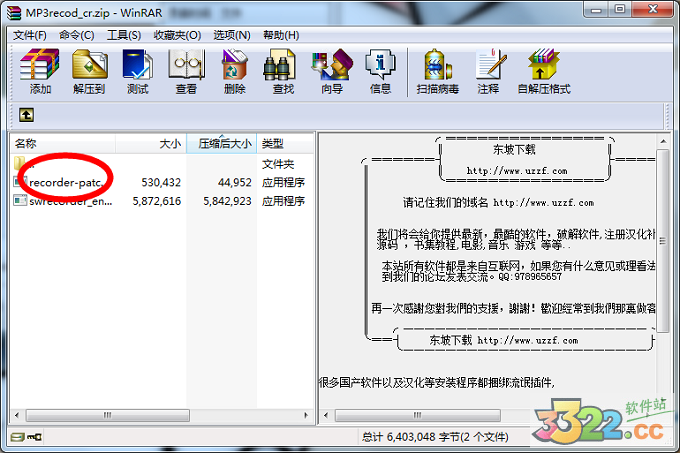Click comment pane horizontal scrollbar left arrow
Image resolution: width=680 pixels, height=453 pixels.
tap(326, 415)
